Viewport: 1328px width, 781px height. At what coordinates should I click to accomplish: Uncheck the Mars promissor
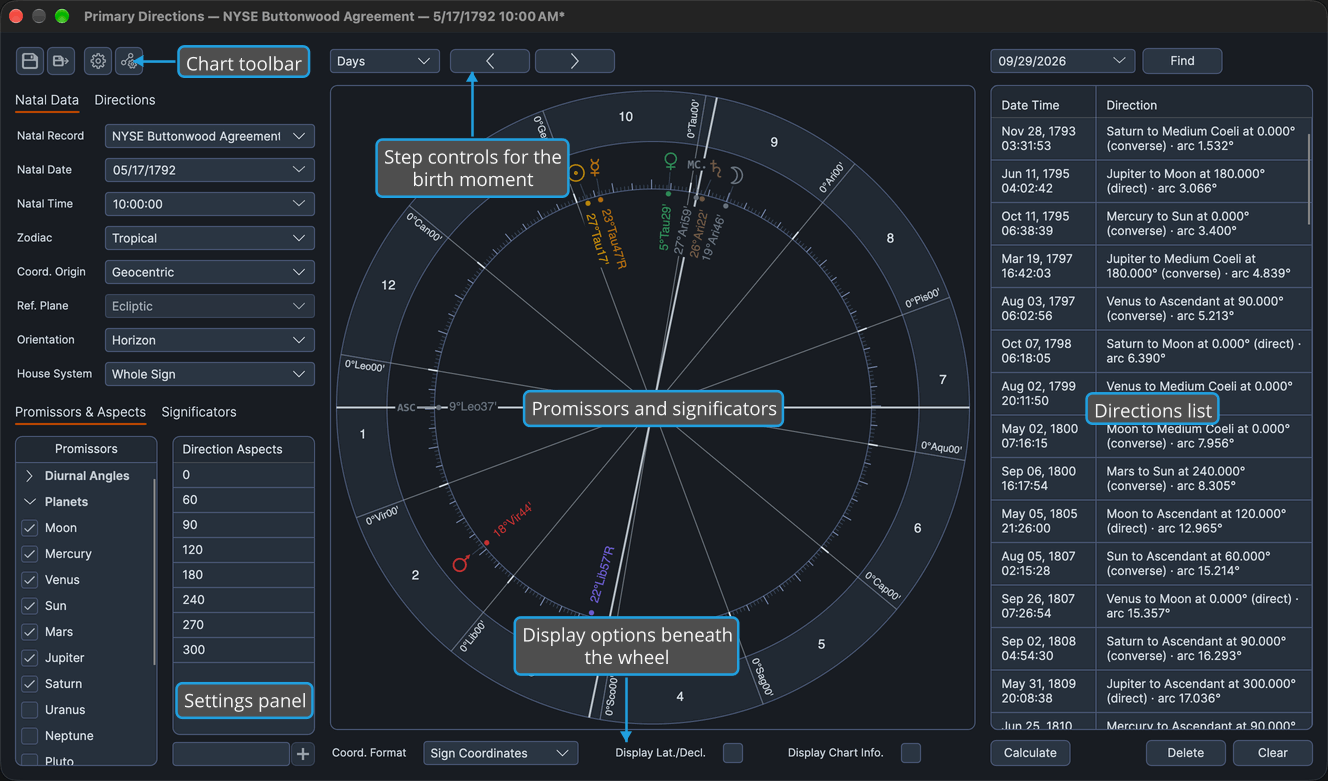[x=30, y=632]
